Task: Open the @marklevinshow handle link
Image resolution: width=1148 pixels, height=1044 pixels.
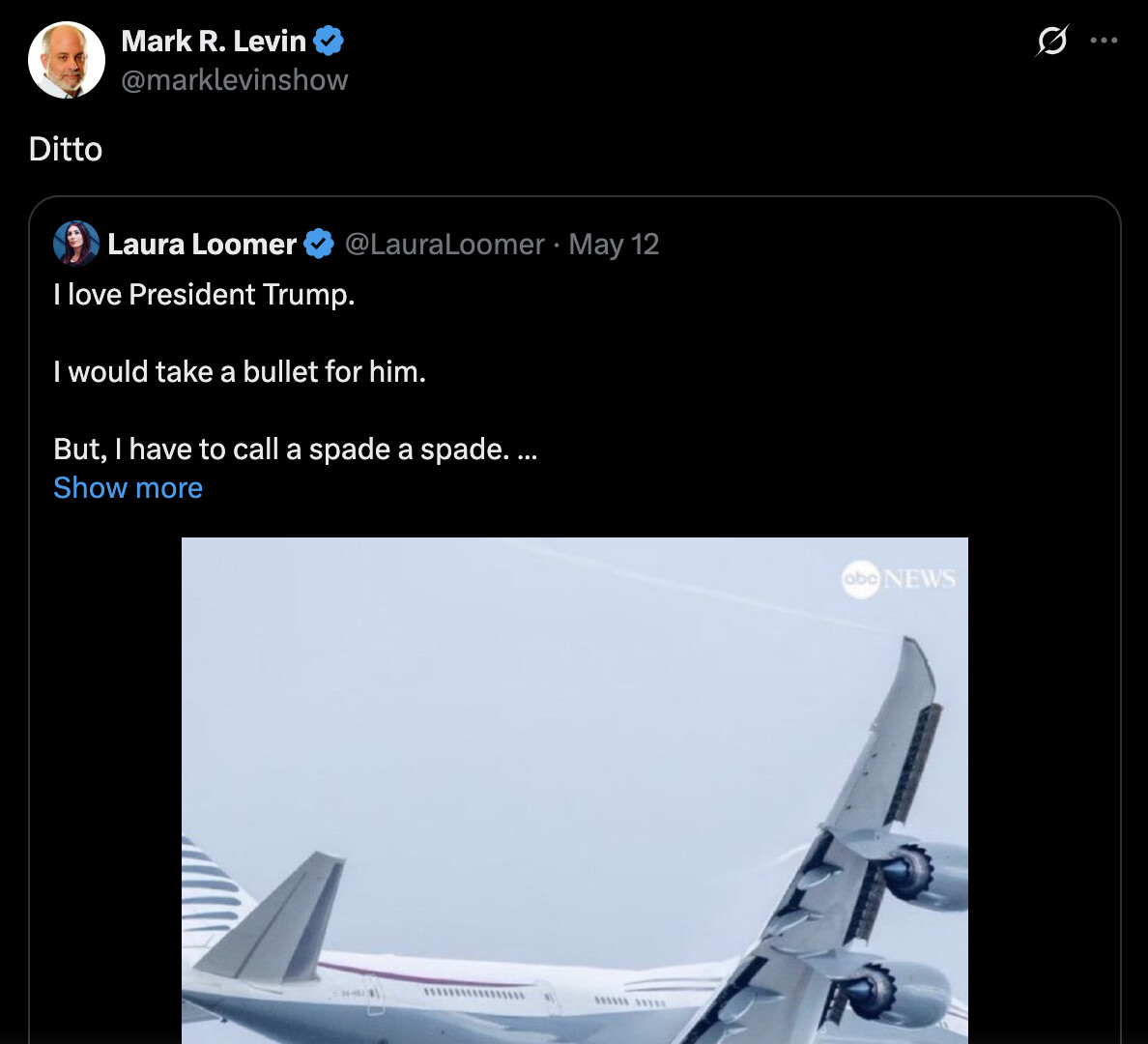Action: click(x=234, y=80)
